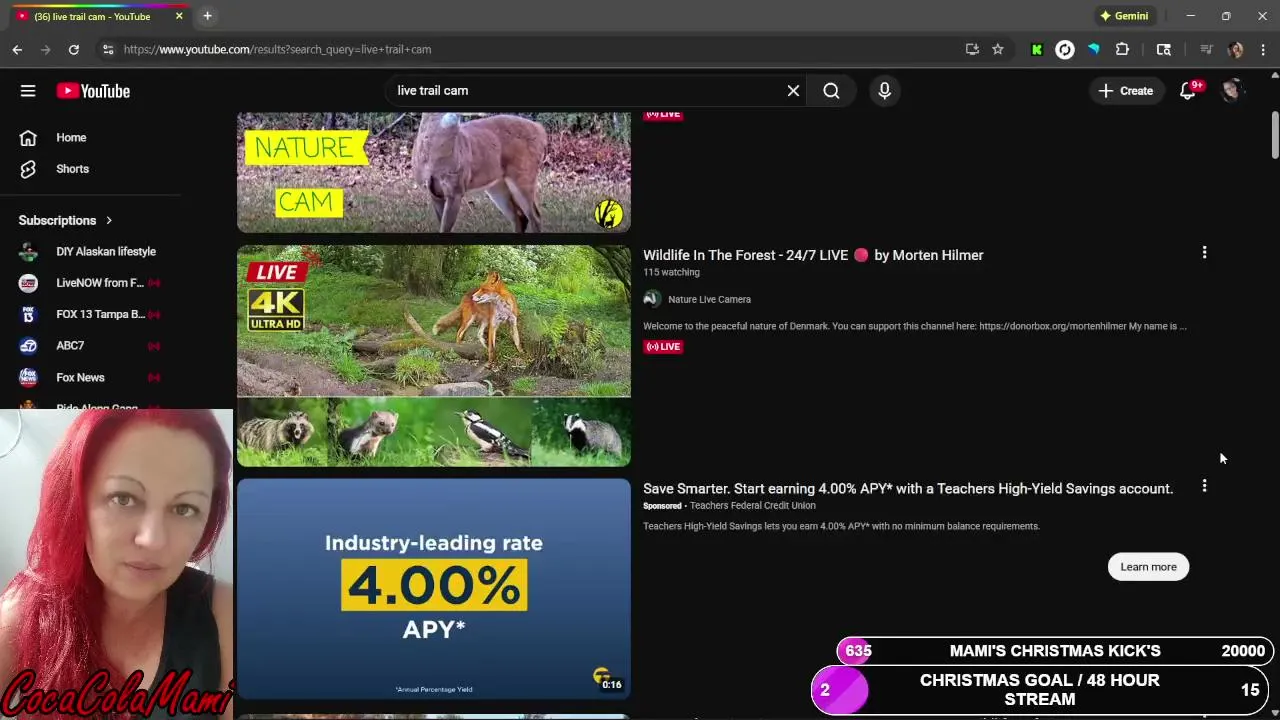Open the Extensions puzzle piece icon
Viewport: 1280px width, 720px height.
1122,49
